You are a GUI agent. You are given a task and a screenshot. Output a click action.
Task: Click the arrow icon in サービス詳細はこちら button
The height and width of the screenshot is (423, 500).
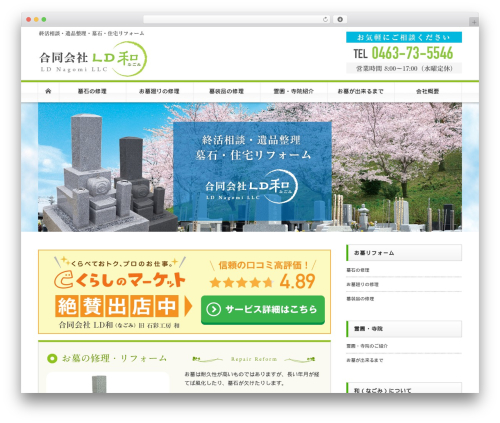(213, 309)
